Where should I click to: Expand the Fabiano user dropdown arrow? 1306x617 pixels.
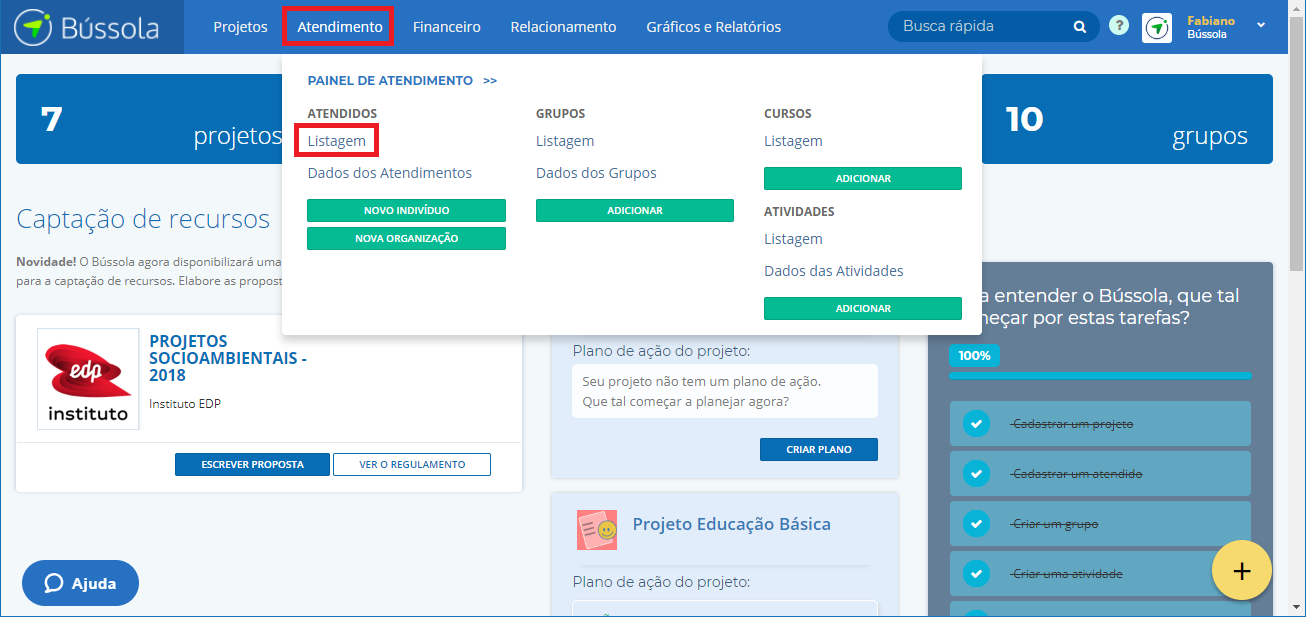(1260, 25)
